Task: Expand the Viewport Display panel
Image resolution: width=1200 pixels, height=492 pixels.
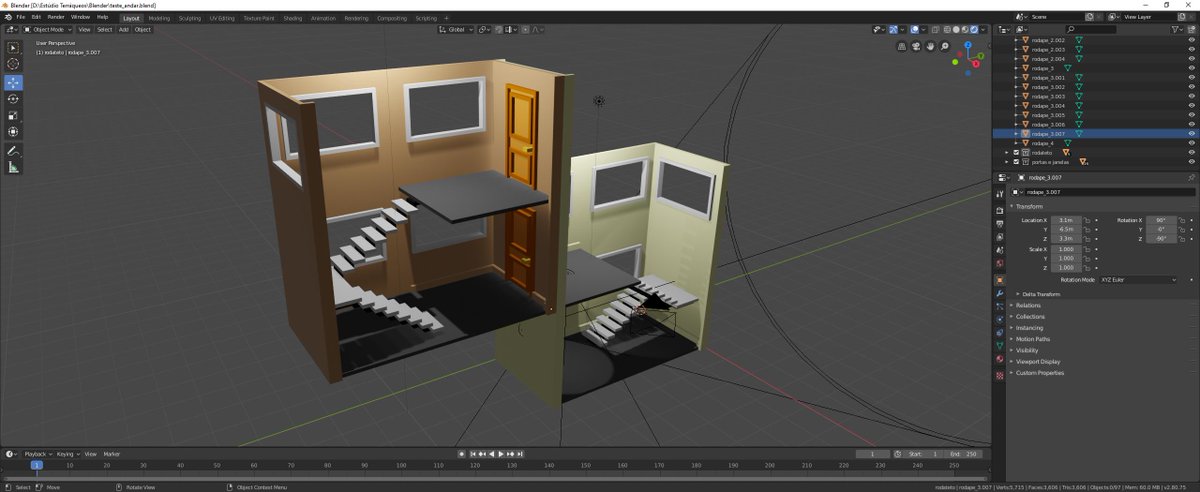Action: tap(1036, 361)
